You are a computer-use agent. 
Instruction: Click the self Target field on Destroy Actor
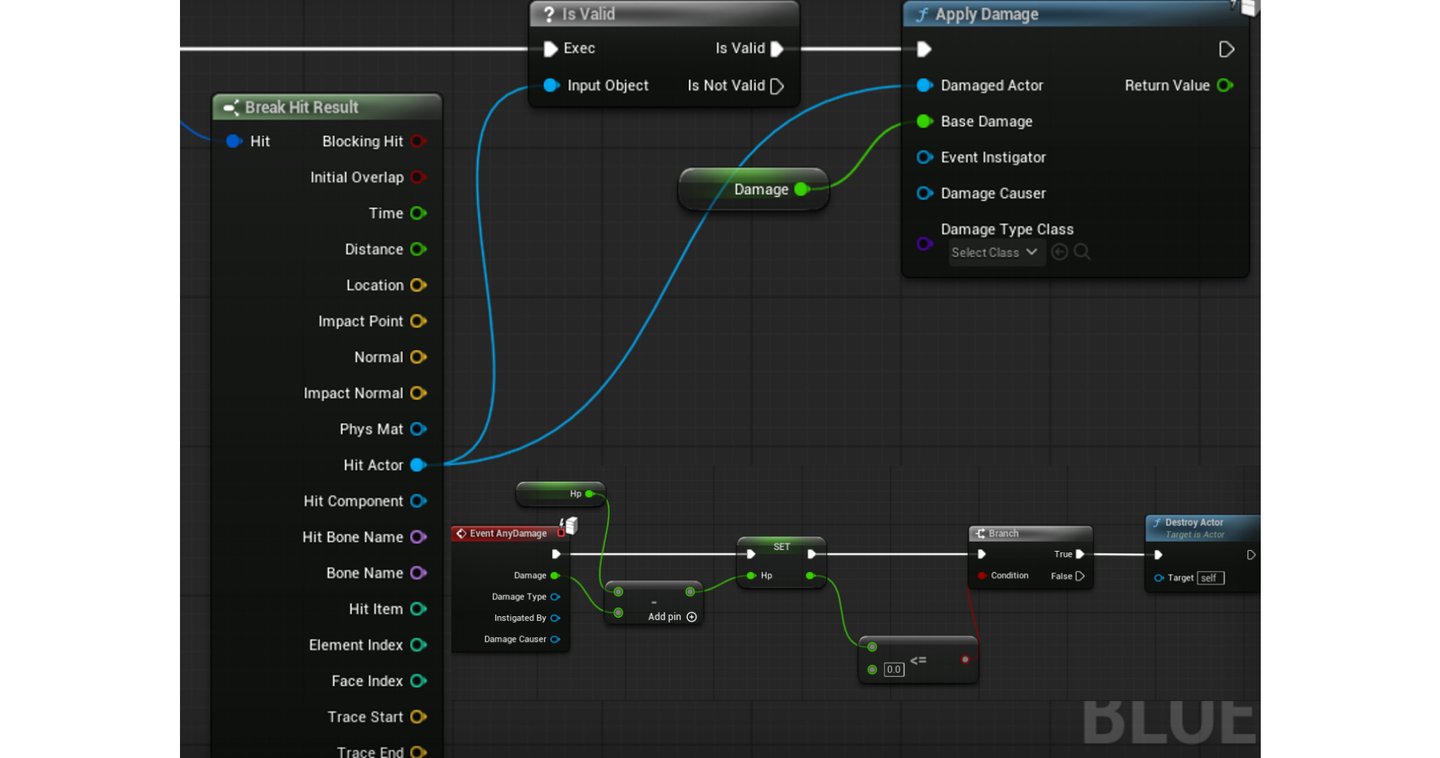(x=1210, y=578)
